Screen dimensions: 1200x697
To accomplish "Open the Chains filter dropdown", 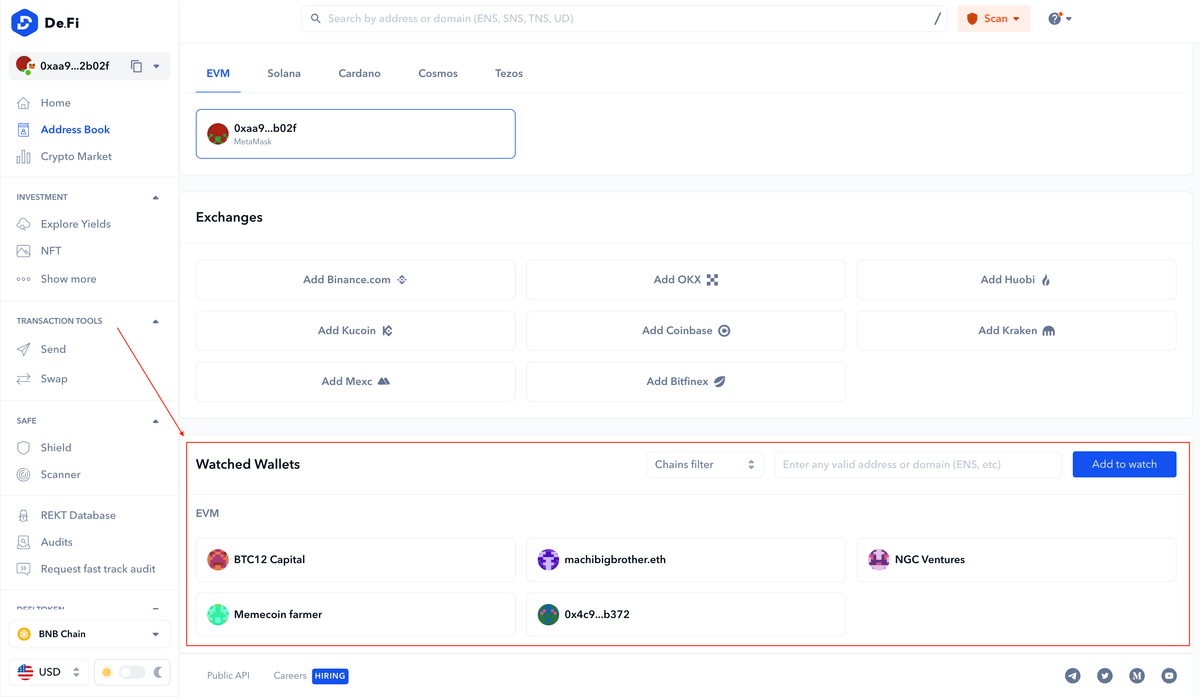I will (x=704, y=464).
